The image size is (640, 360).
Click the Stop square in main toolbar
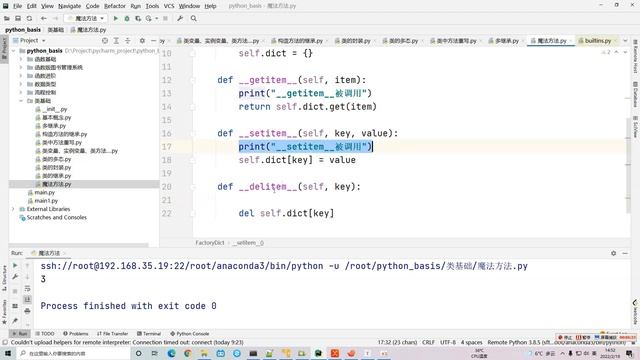tap(165, 18)
